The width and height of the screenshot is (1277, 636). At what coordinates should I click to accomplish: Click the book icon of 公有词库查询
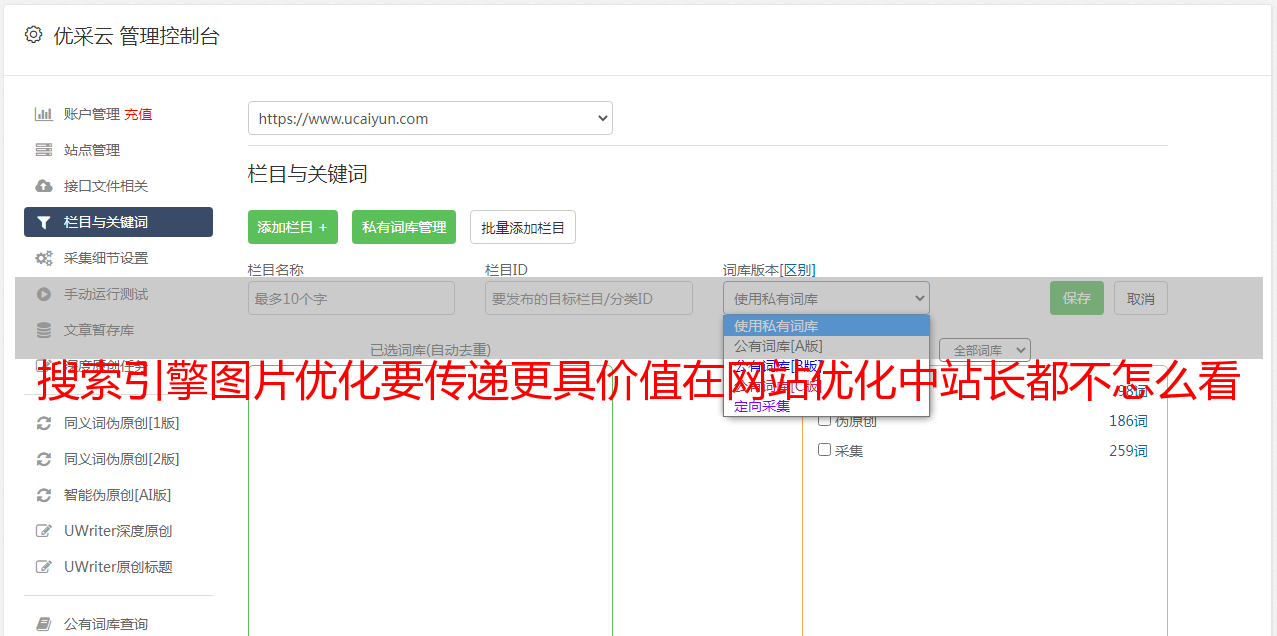pos(44,624)
